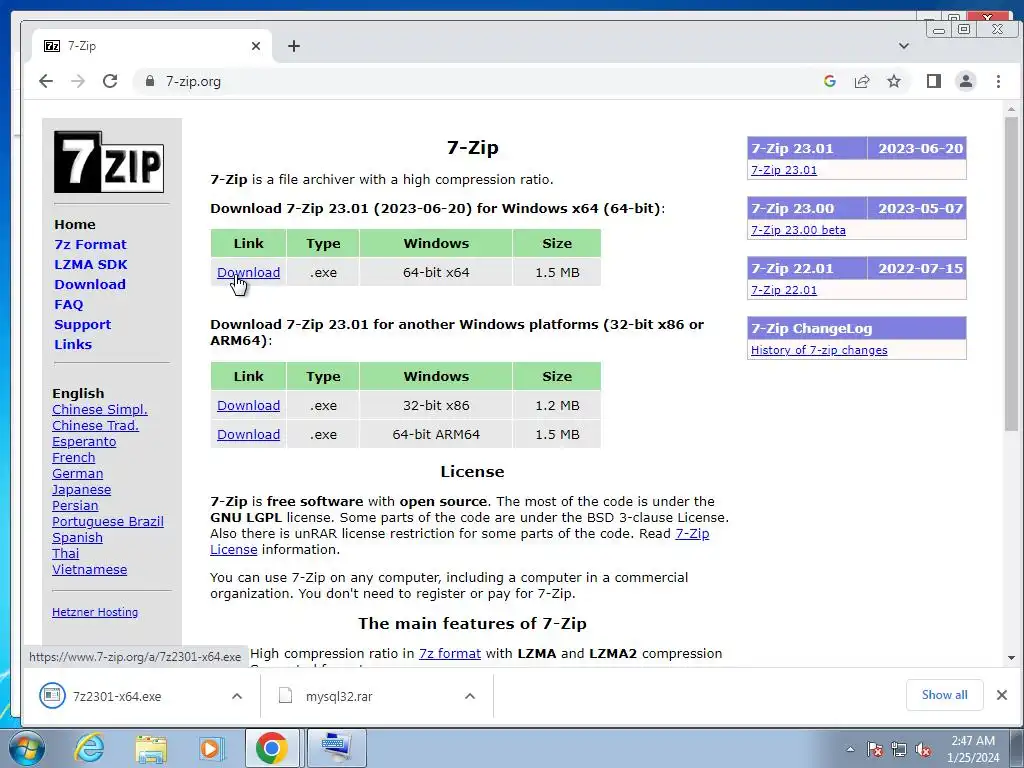Reload the 7-zip.org page

(110, 81)
